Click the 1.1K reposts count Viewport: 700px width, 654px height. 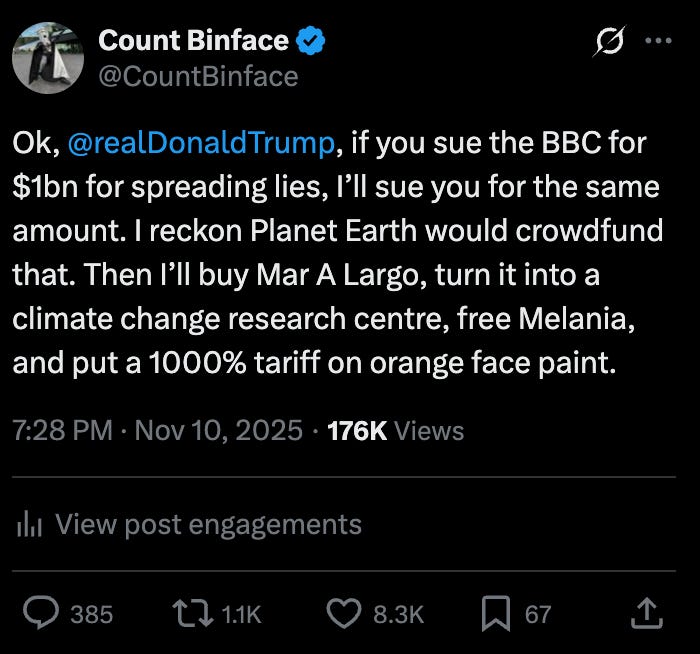pos(241,614)
